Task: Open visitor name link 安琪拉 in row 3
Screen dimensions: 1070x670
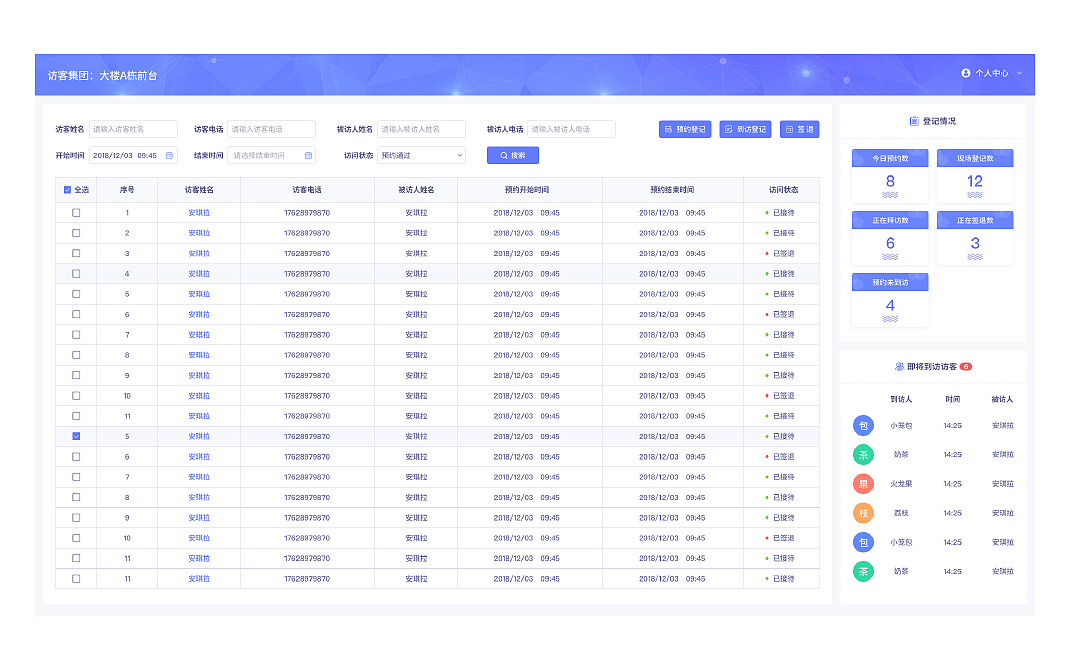Action: click(199, 253)
